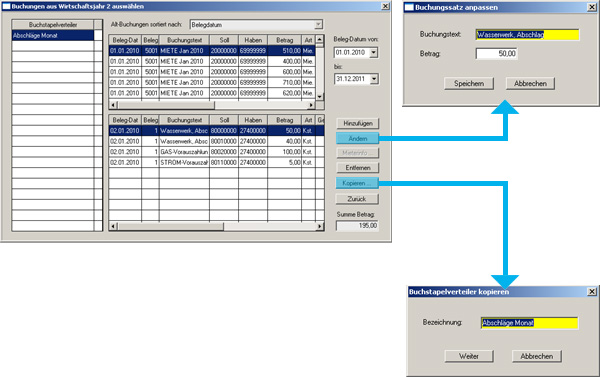Click the Hinzufügen button
The image size is (600, 377).
tap(357, 123)
